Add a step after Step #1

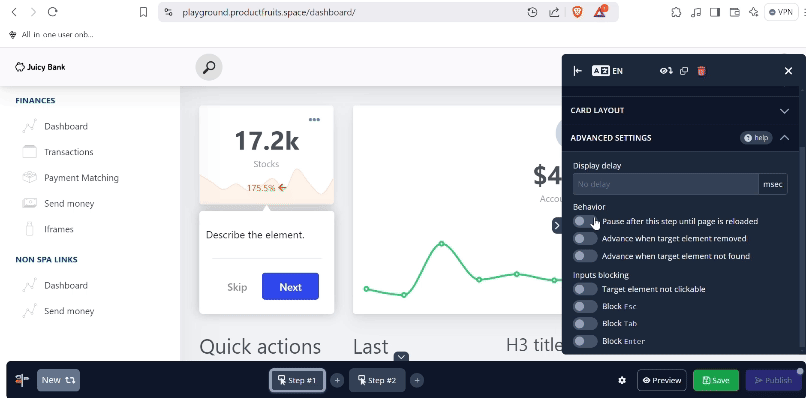337,381
